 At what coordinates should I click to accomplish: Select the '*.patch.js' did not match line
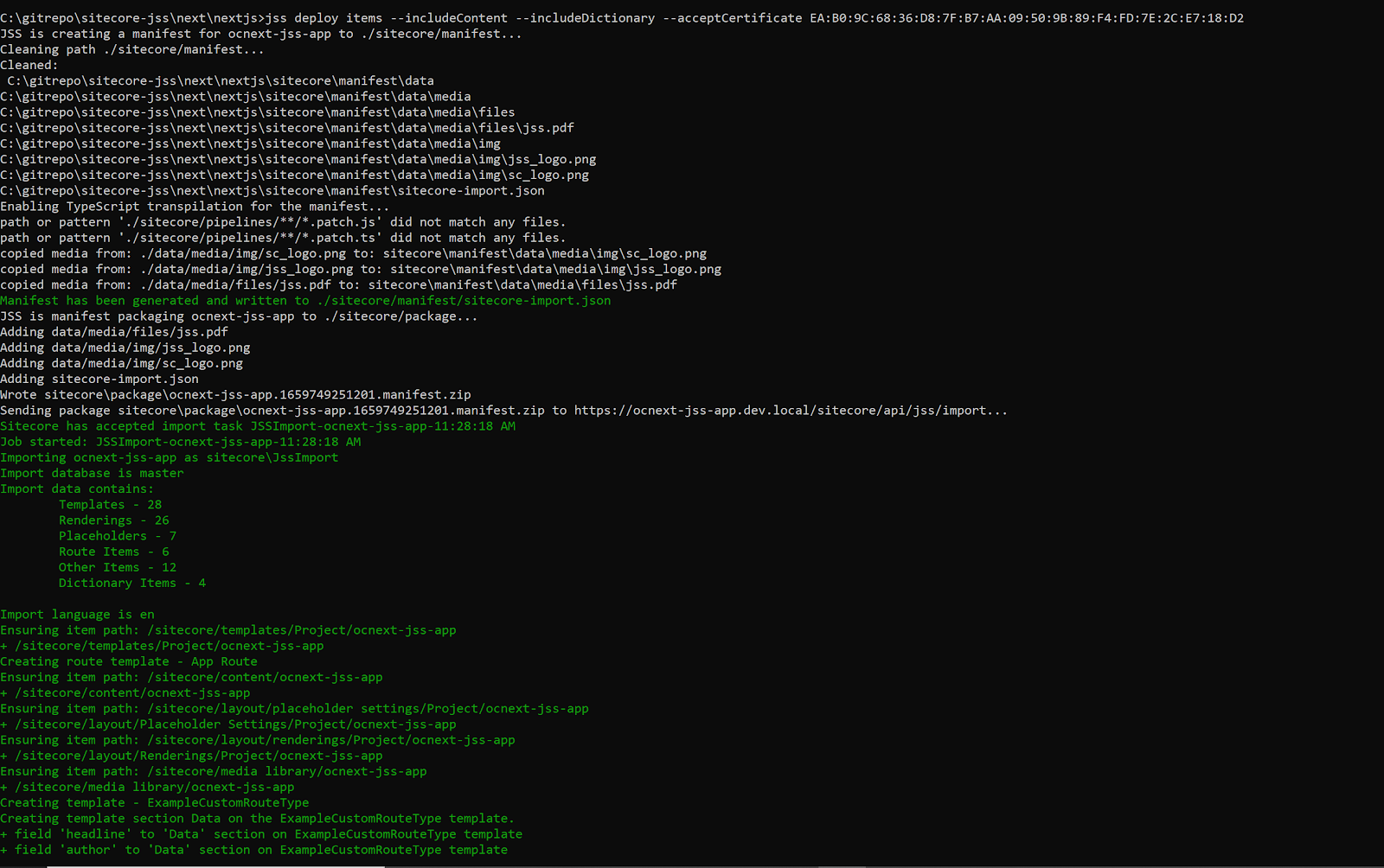[283, 222]
